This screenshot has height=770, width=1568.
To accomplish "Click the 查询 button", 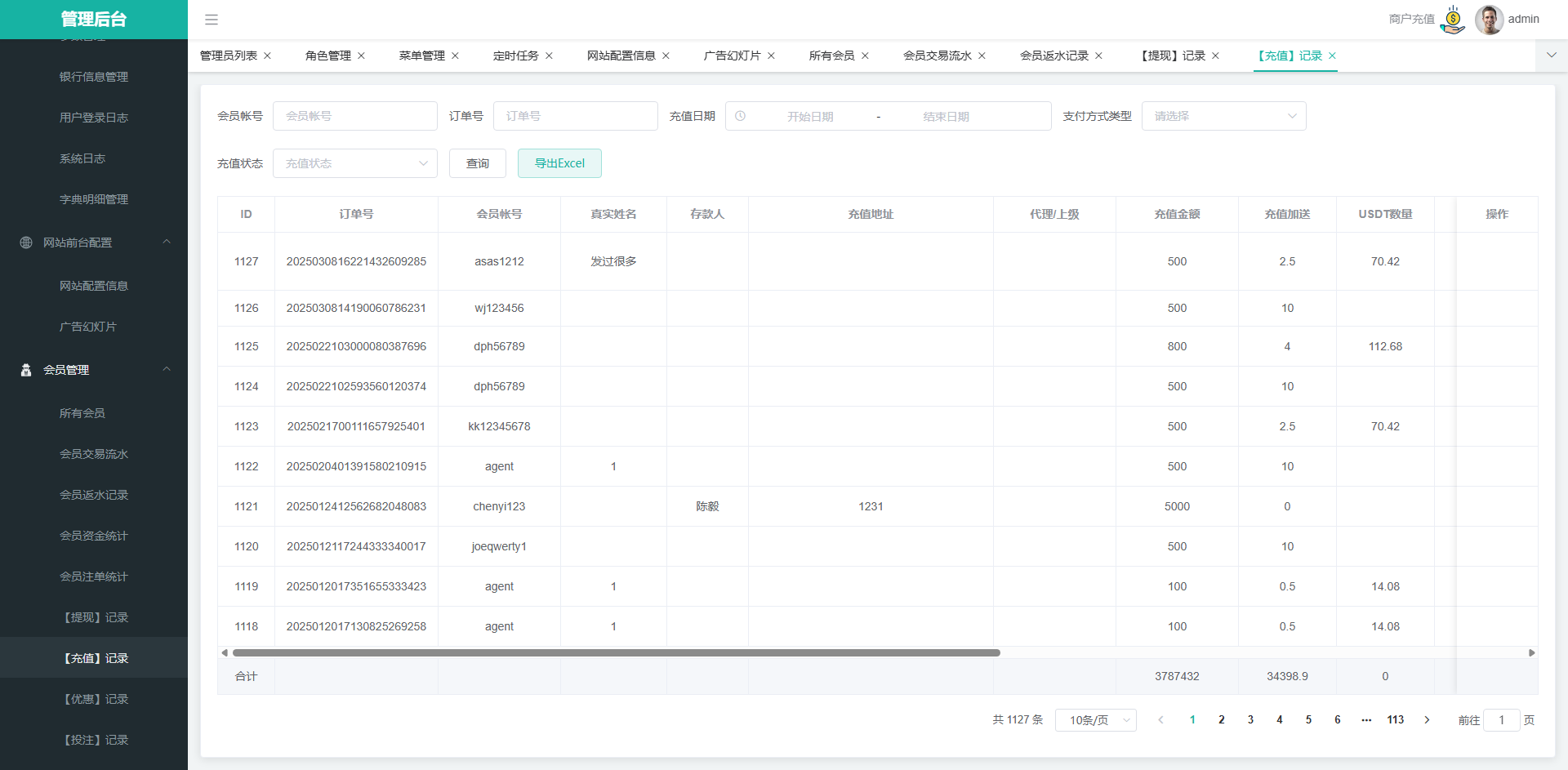I will [x=478, y=163].
